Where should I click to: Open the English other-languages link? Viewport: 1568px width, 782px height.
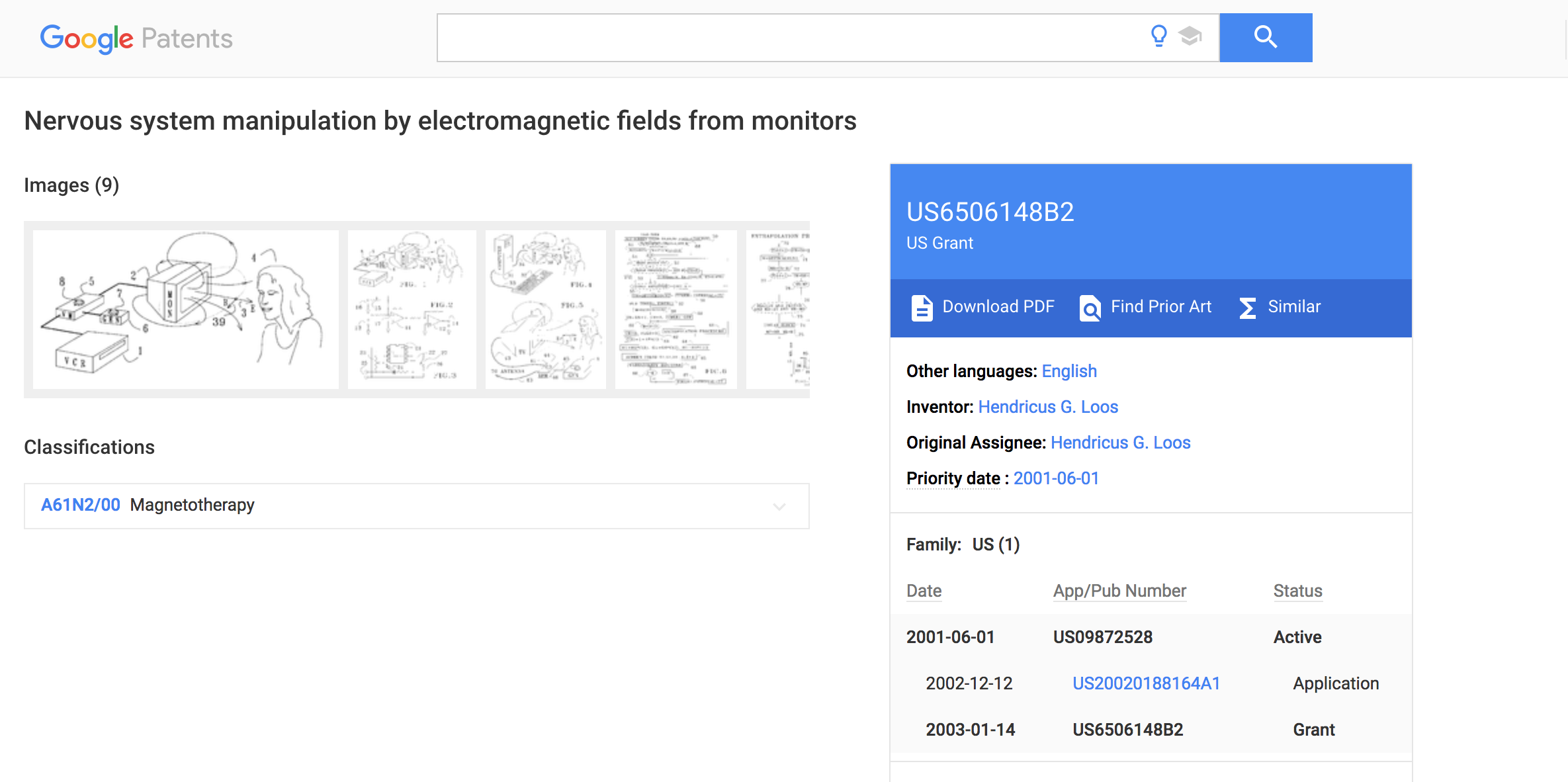(x=1069, y=371)
